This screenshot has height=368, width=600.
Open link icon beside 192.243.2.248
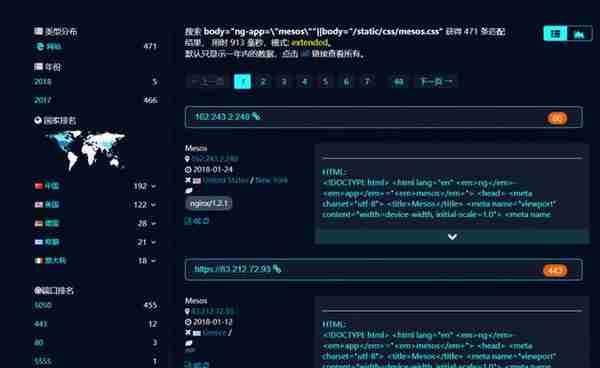[x=256, y=116]
